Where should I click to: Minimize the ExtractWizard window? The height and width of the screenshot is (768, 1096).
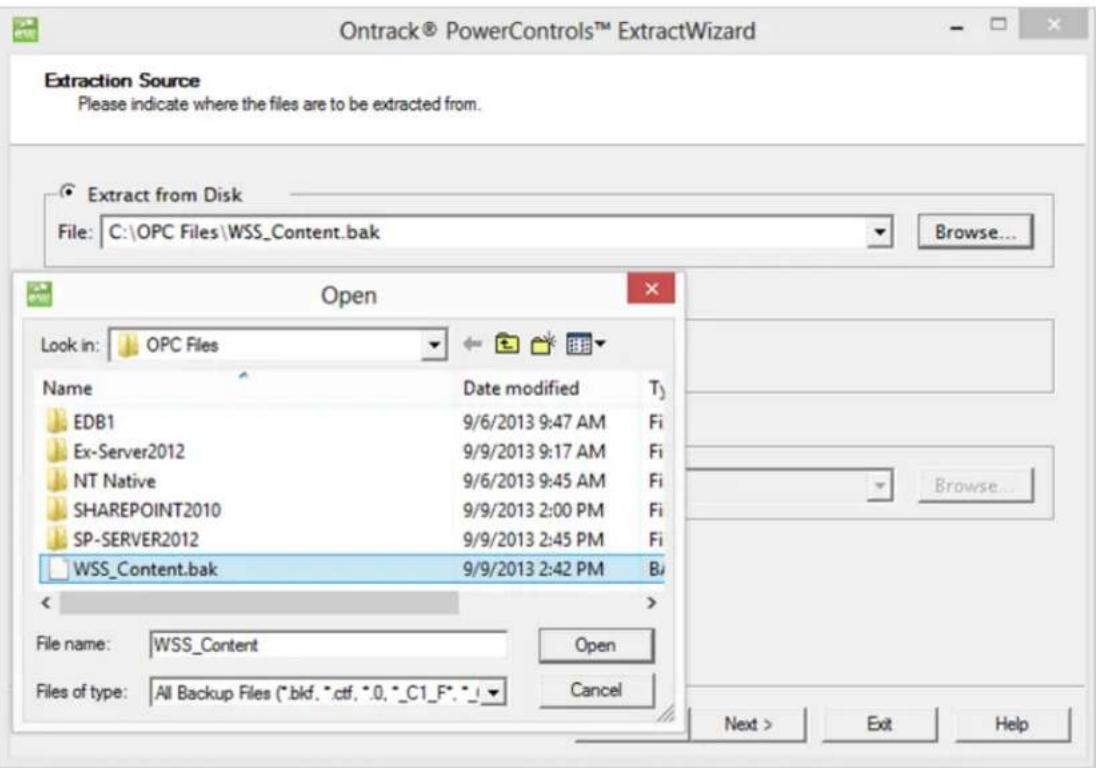[x=957, y=29]
